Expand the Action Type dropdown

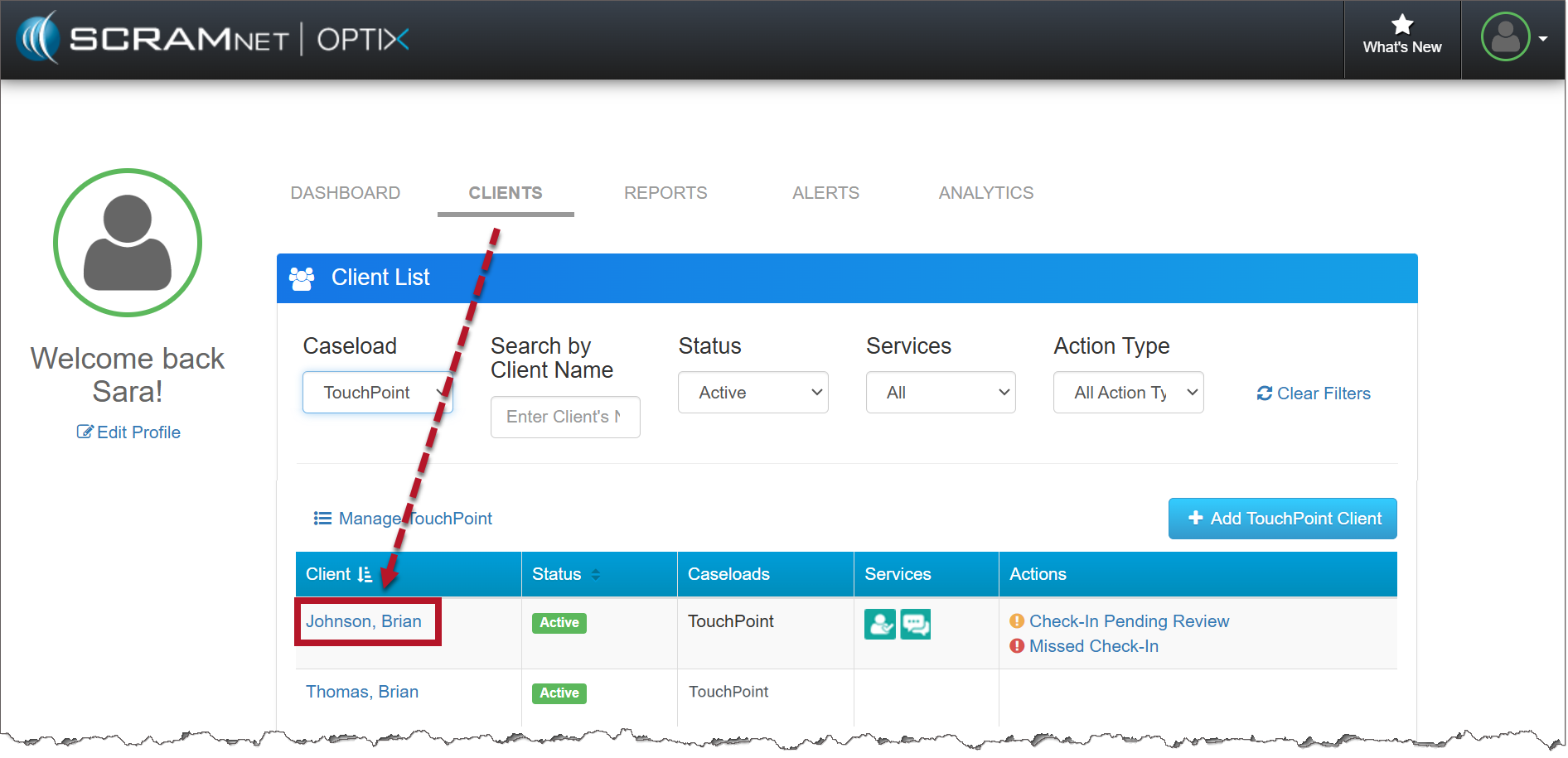[x=1127, y=393]
